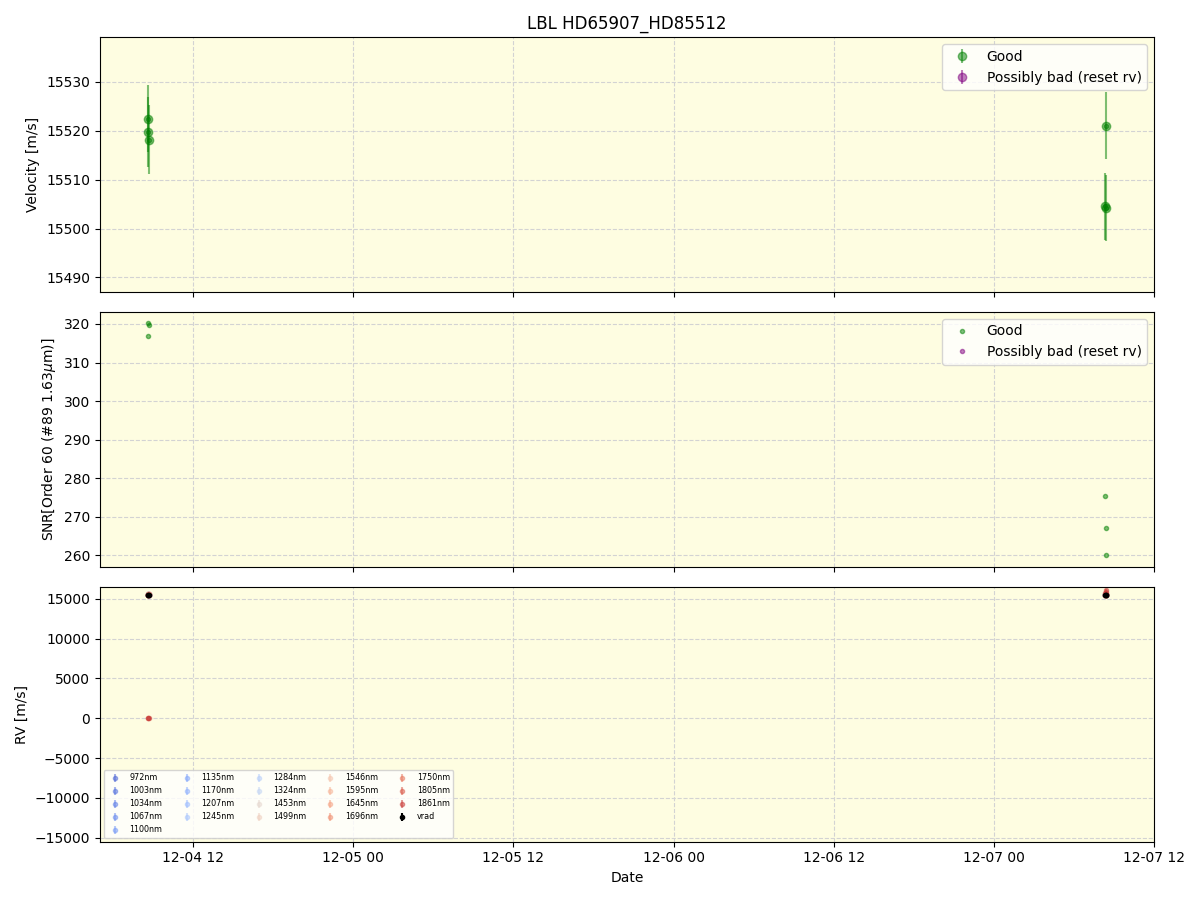Click the 260 SNR tick label
Image resolution: width=1200 pixels, height=900 pixels.
click(x=77, y=556)
